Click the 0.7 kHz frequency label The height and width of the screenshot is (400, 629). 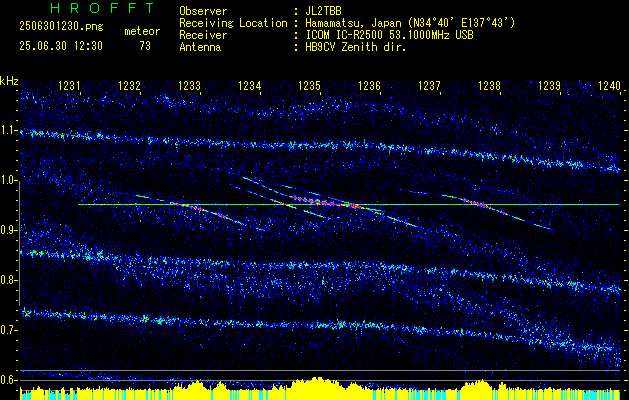coord(9,330)
